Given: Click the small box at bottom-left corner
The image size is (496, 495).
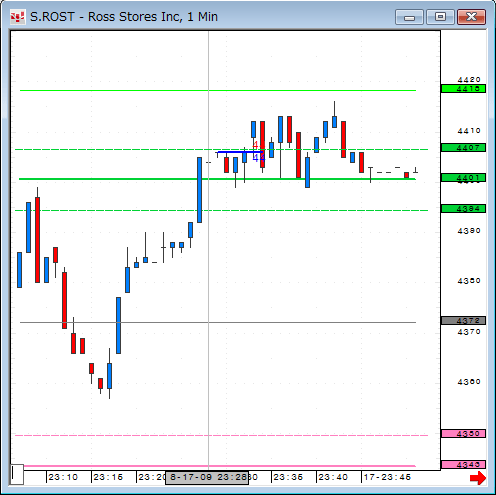Looking at the screenshot, I should [17, 474].
